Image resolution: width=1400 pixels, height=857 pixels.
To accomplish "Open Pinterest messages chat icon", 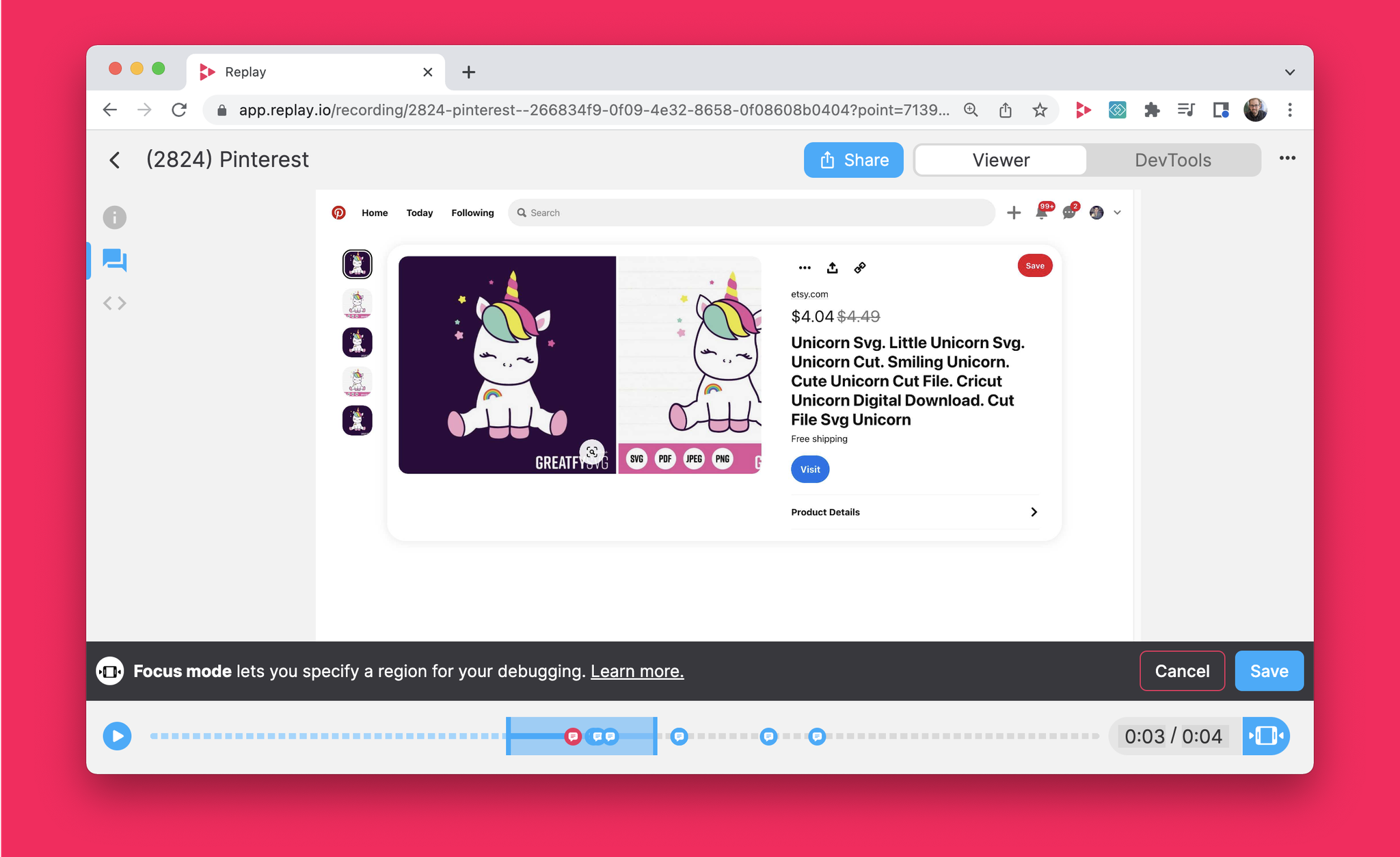I will pyautogui.click(x=1069, y=213).
